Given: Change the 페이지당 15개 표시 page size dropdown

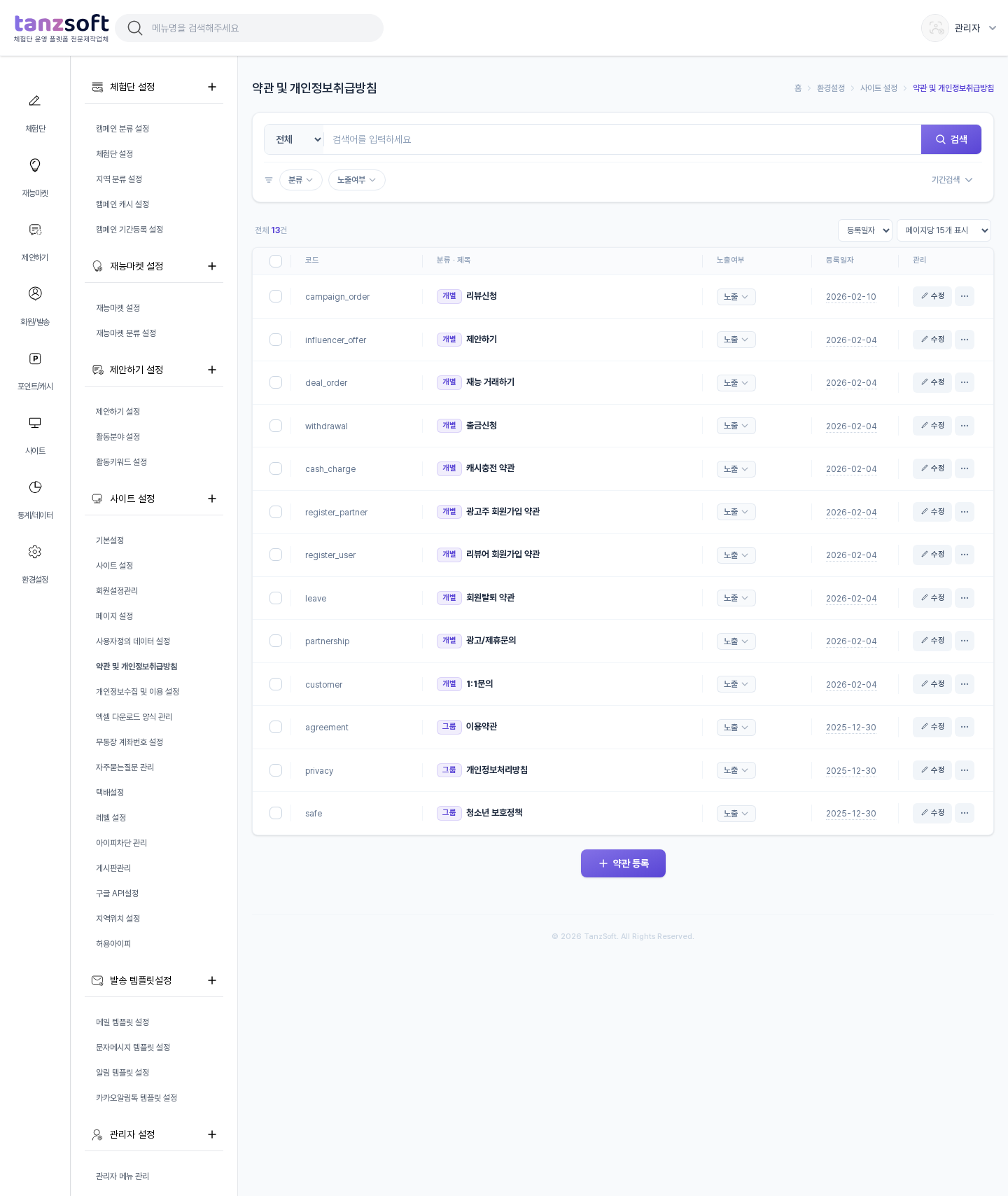Looking at the screenshot, I should pyautogui.click(x=944, y=230).
